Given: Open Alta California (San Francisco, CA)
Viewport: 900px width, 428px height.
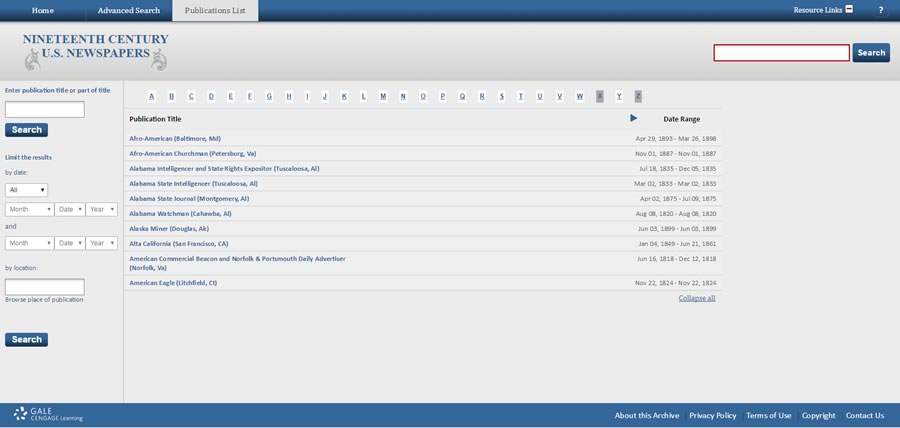Looking at the screenshot, I should (179, 243).
